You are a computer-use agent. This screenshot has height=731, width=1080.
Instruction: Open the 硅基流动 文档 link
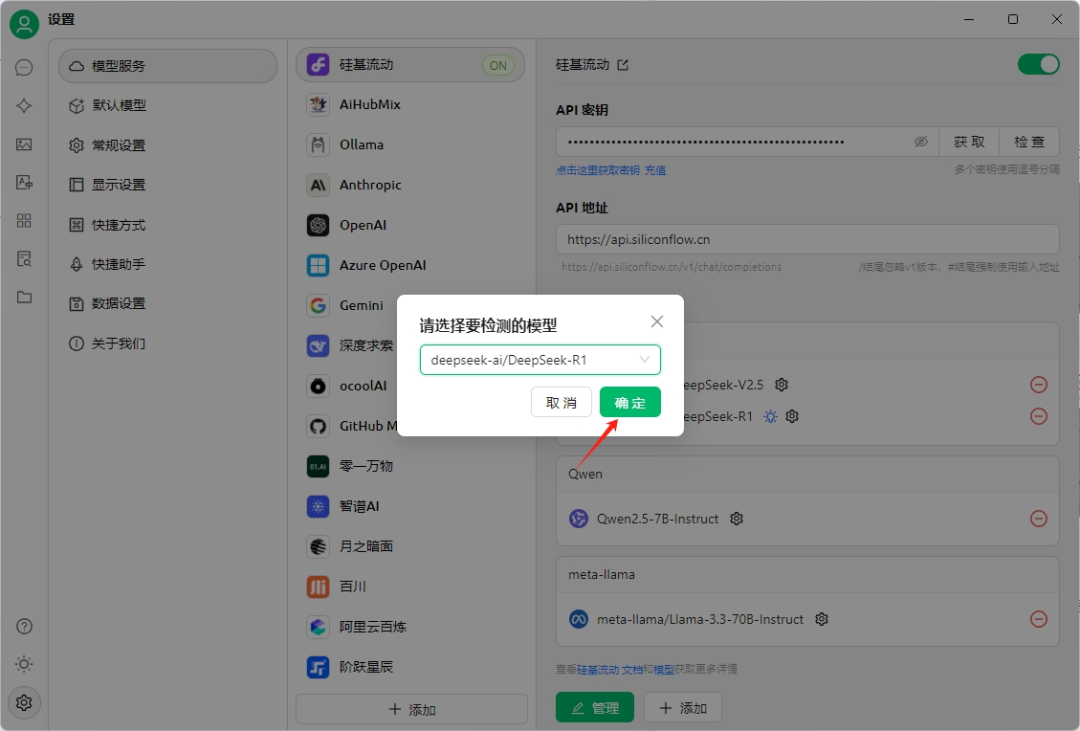(610, 670)
